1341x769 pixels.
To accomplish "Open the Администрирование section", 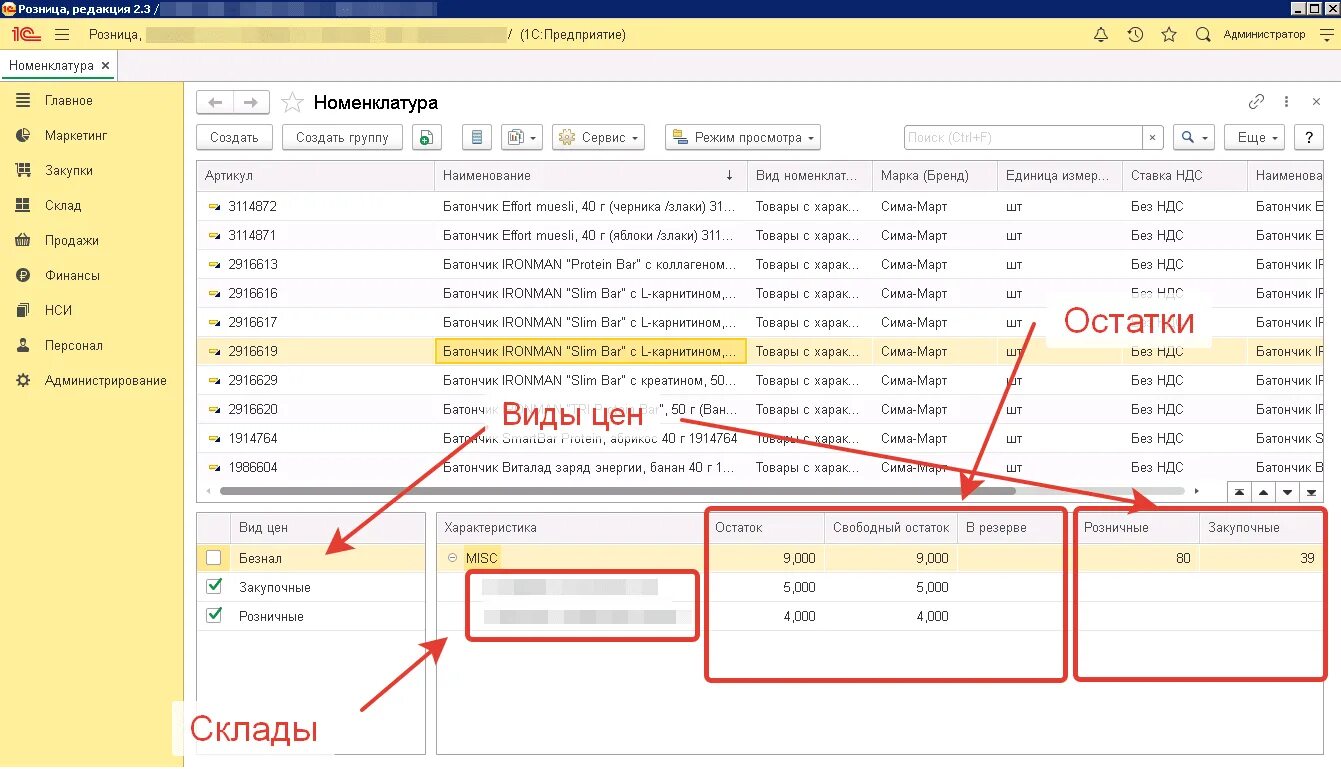I will point(105,381).
